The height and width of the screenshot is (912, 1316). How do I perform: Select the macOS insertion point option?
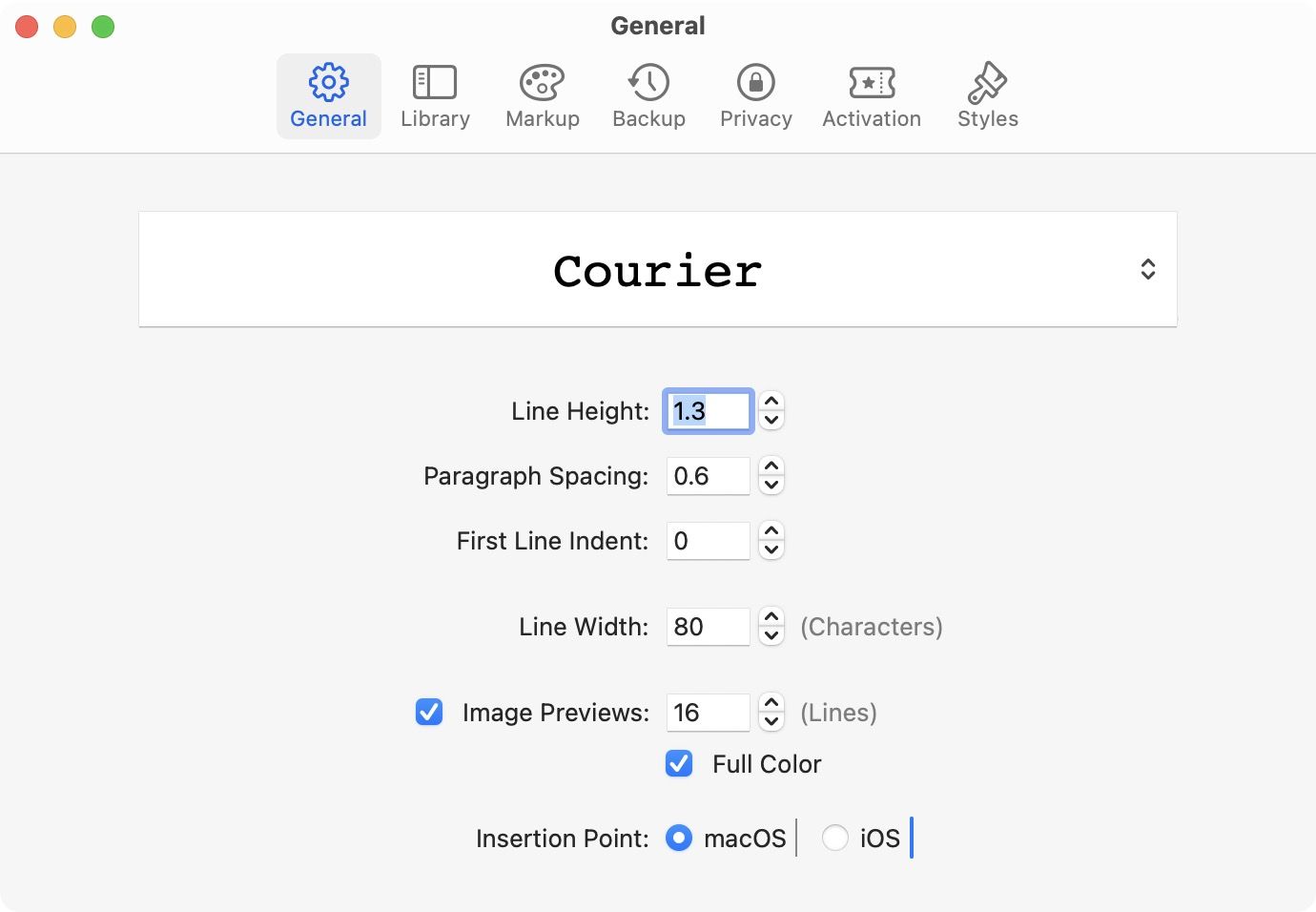(x=679, y=838)
